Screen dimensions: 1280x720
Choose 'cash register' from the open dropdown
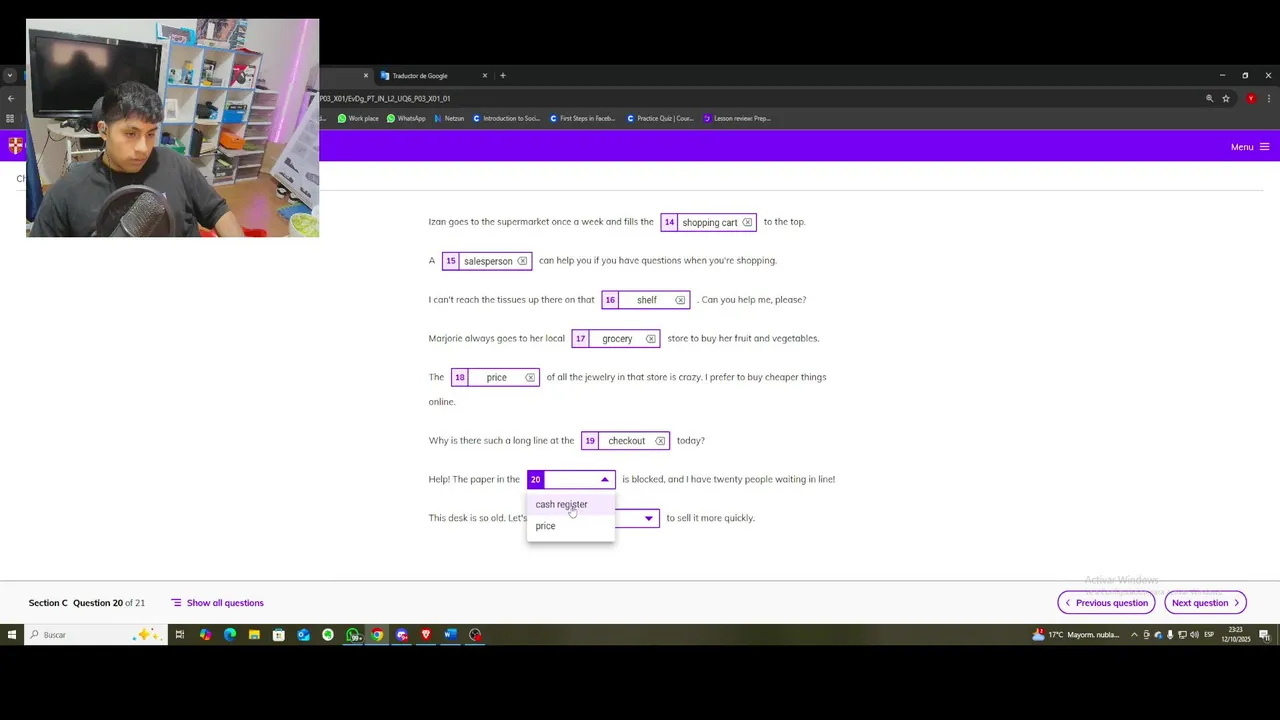pos(571,504)
